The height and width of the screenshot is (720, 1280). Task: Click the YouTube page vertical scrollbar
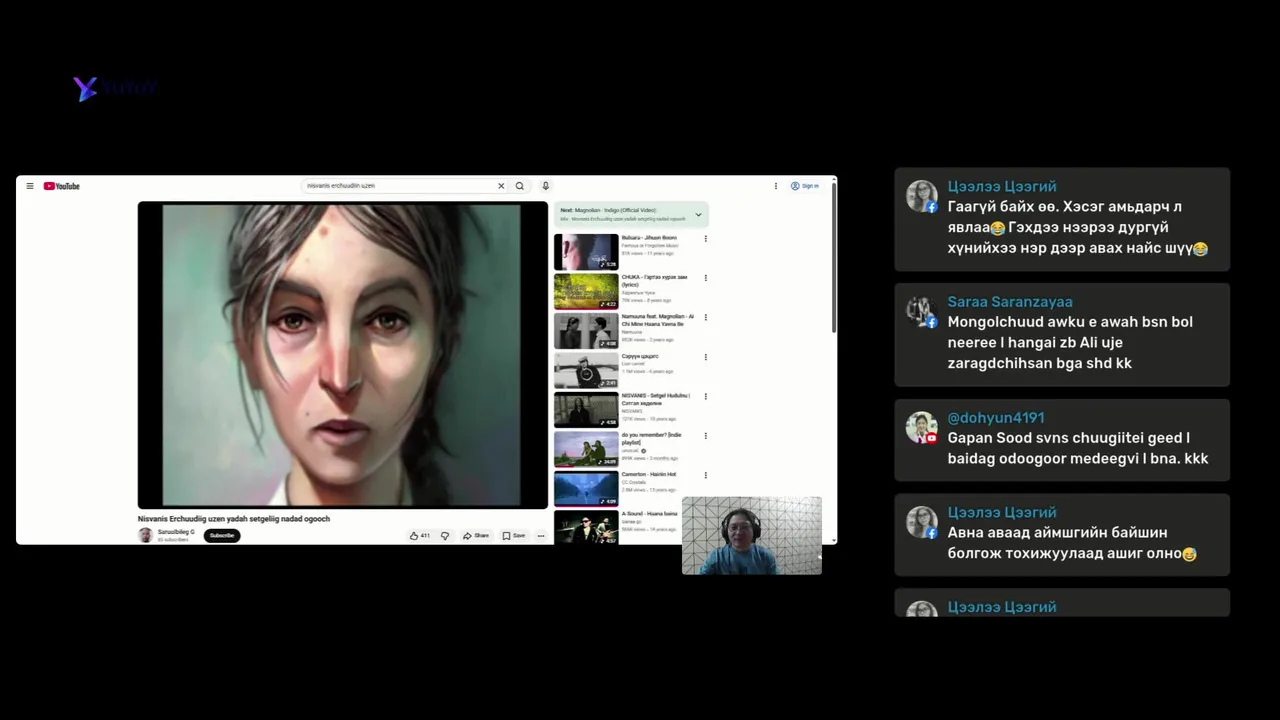(833, 258)
